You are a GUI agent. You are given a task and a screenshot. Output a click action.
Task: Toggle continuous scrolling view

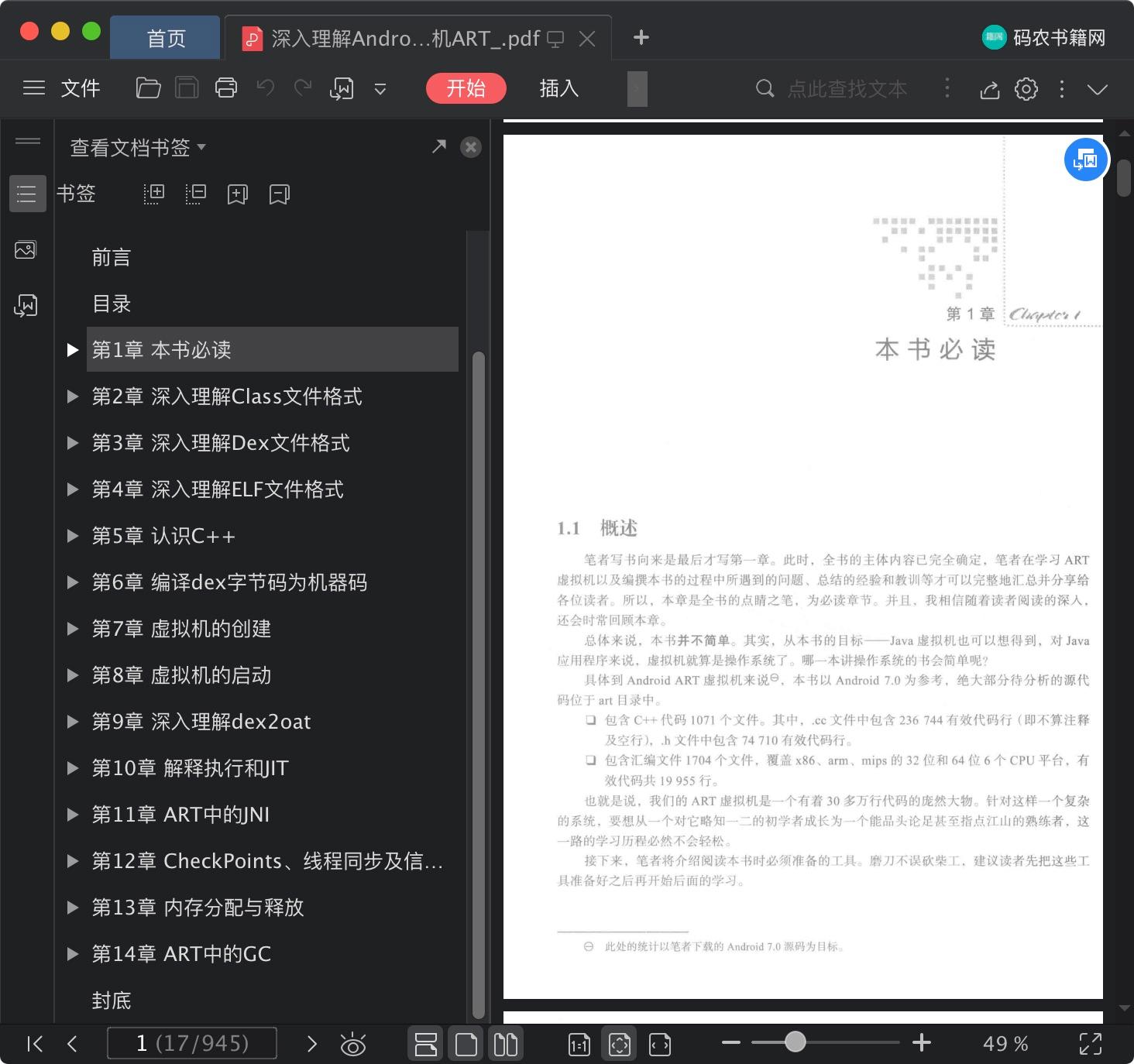coord(426,1044)
